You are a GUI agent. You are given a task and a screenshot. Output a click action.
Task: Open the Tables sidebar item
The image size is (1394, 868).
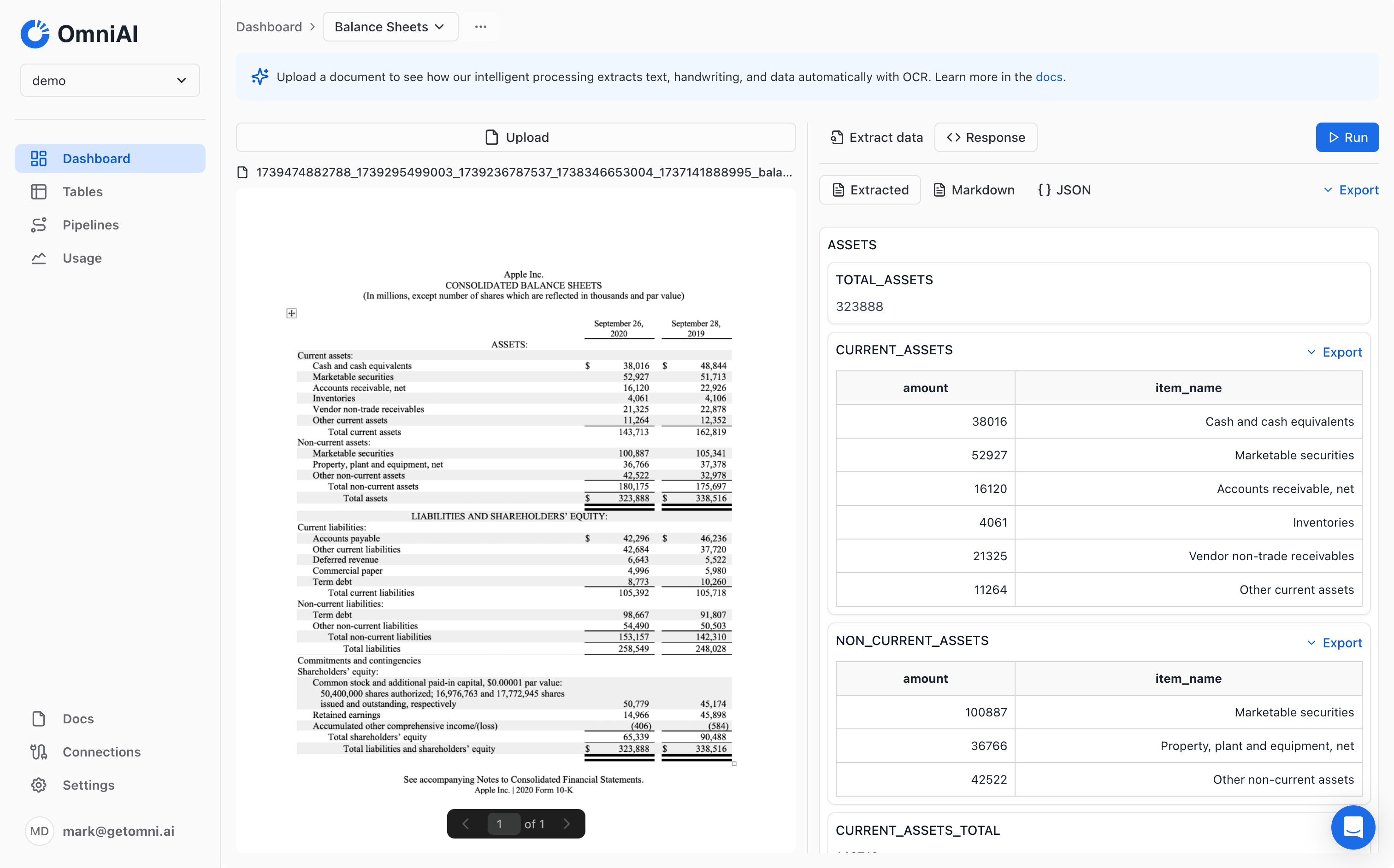coord(82,192)
